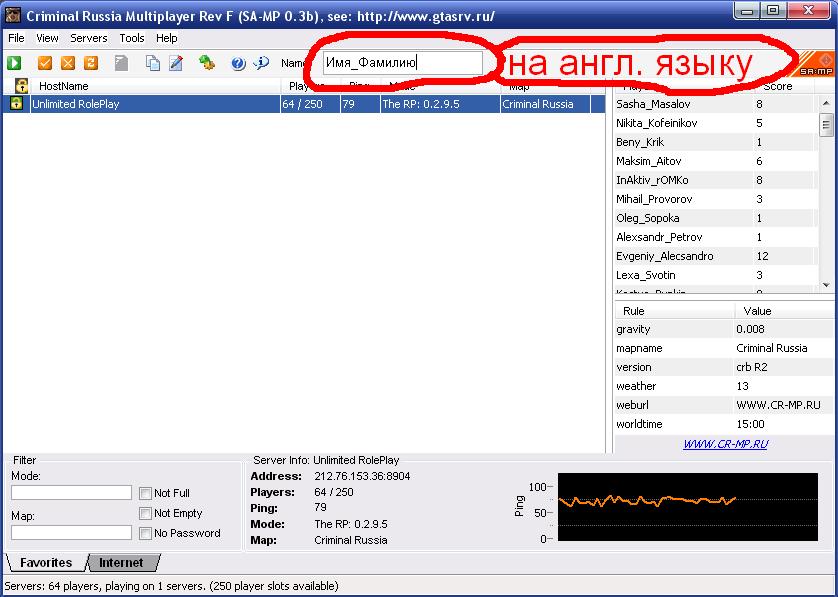Click the gravity rule row
This screenshot has height=597, width=838.
point(723,329)
